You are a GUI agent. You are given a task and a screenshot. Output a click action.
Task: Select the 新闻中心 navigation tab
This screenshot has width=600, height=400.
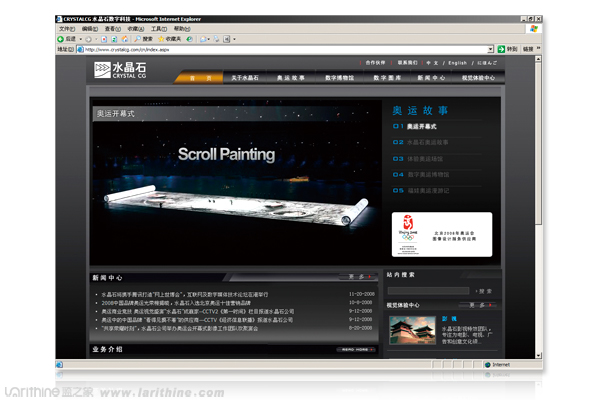pos(431,78)
